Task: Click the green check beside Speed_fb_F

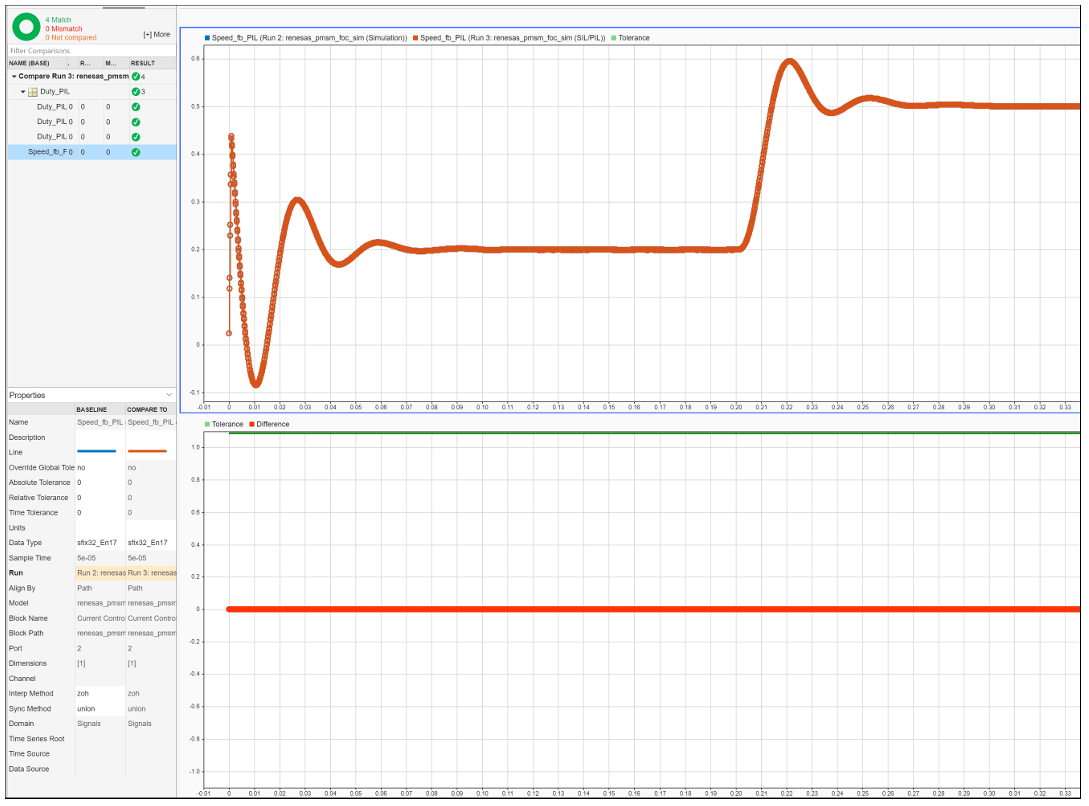Action: (x=136, y=151)
